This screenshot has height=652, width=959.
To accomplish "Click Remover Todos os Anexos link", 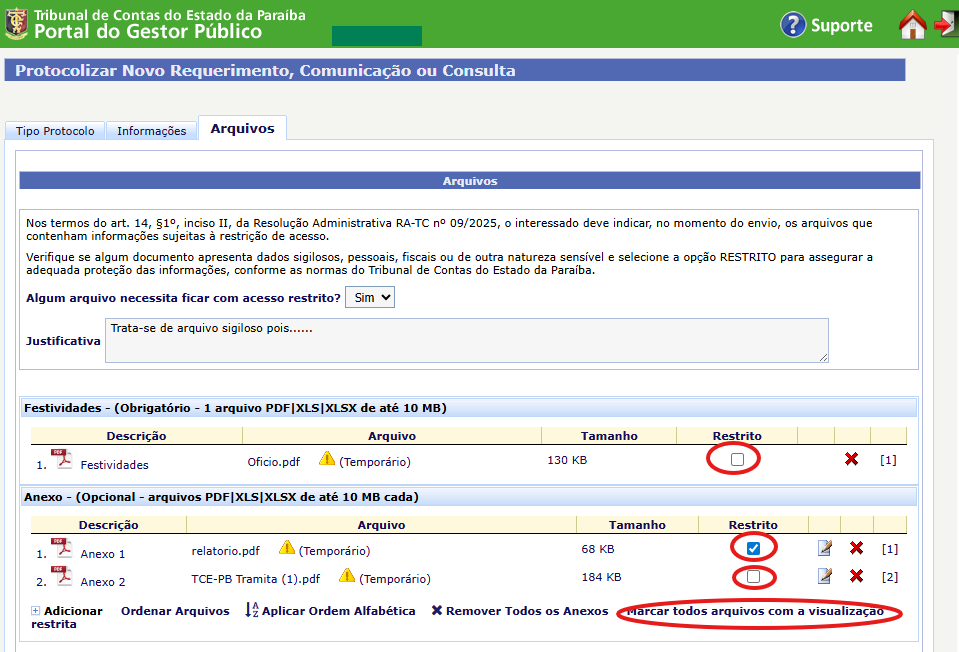I will coord(527,611).
